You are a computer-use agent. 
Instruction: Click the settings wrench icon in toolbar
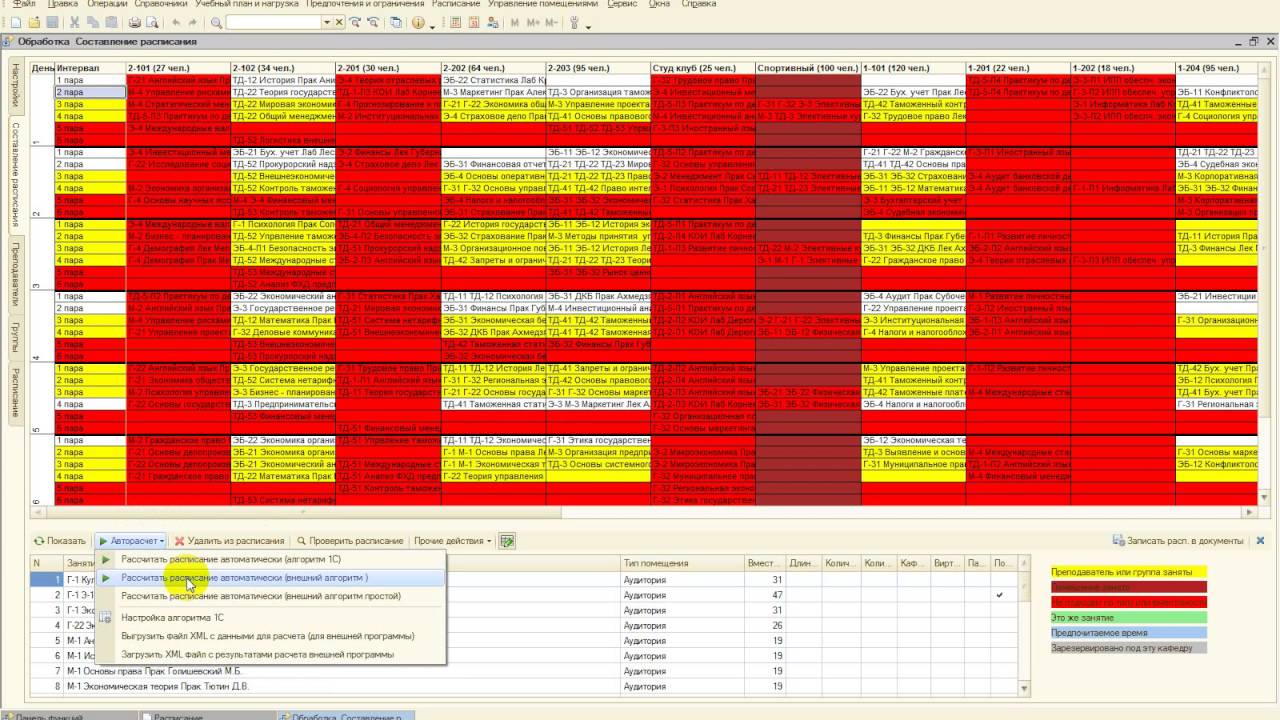coord(574,22)
